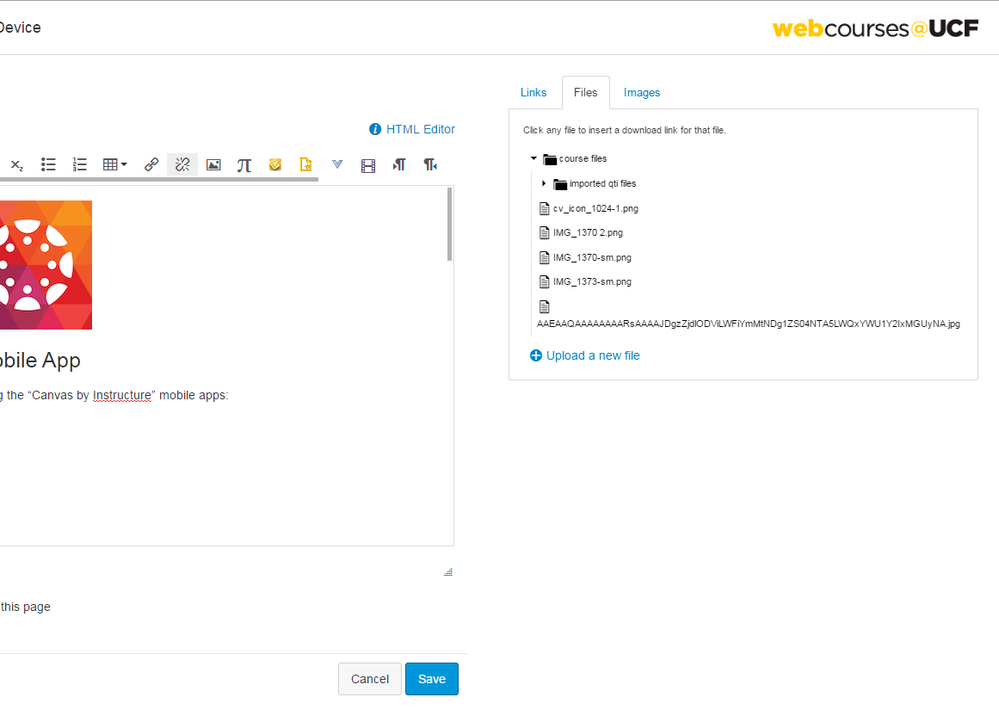Switch to the HTML Editor
This screenshot has height=728, width=999.
pos(420,129)
